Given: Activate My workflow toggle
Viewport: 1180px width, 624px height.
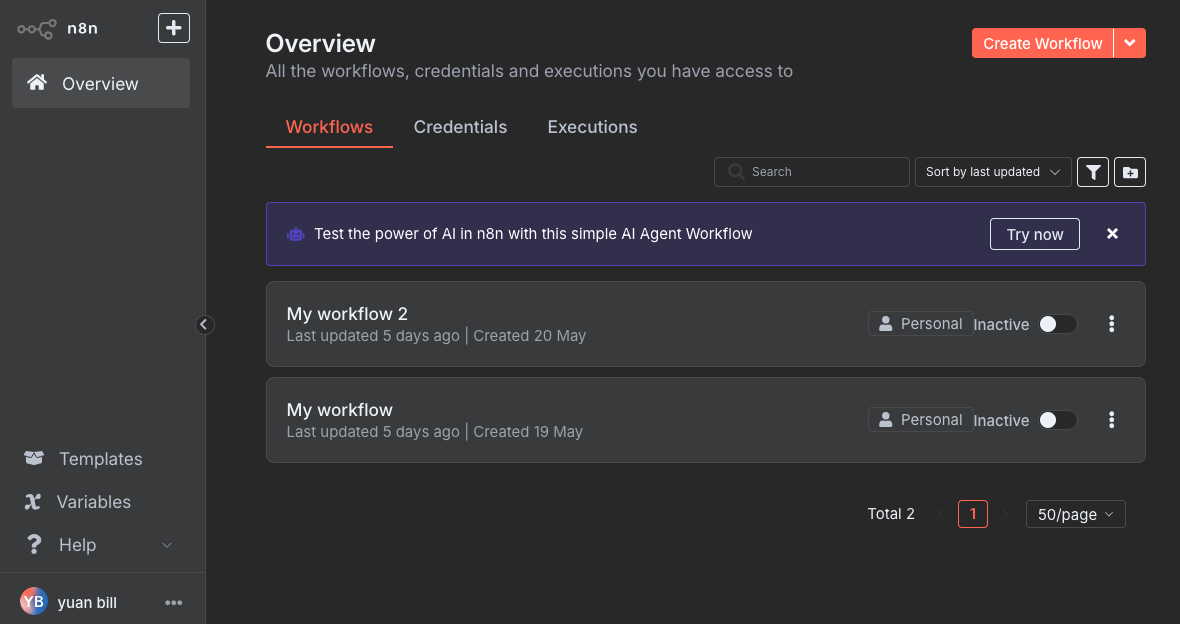Looking at the screenshot, I should tap(1057, 420).
